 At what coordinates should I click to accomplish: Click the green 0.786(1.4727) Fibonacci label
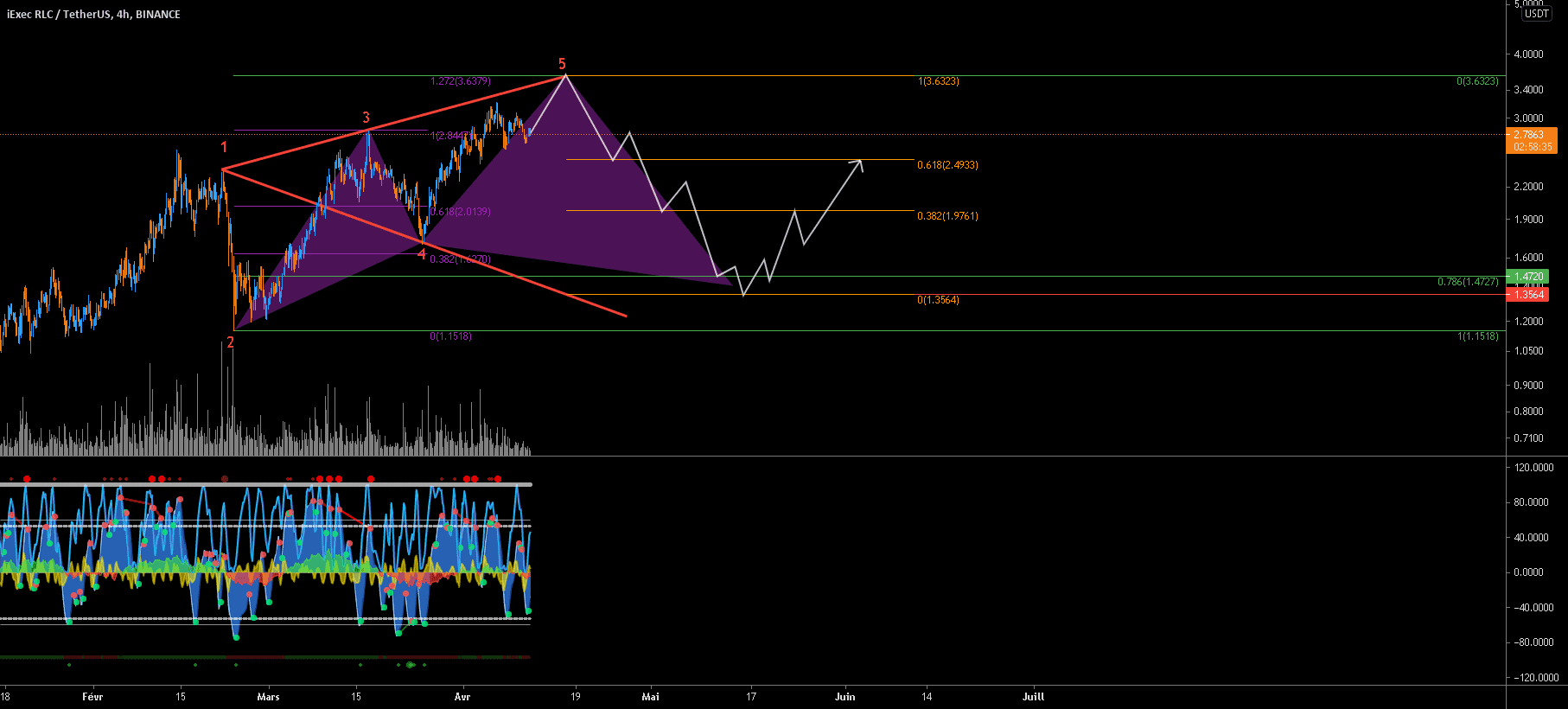[x=1468, y=282]
